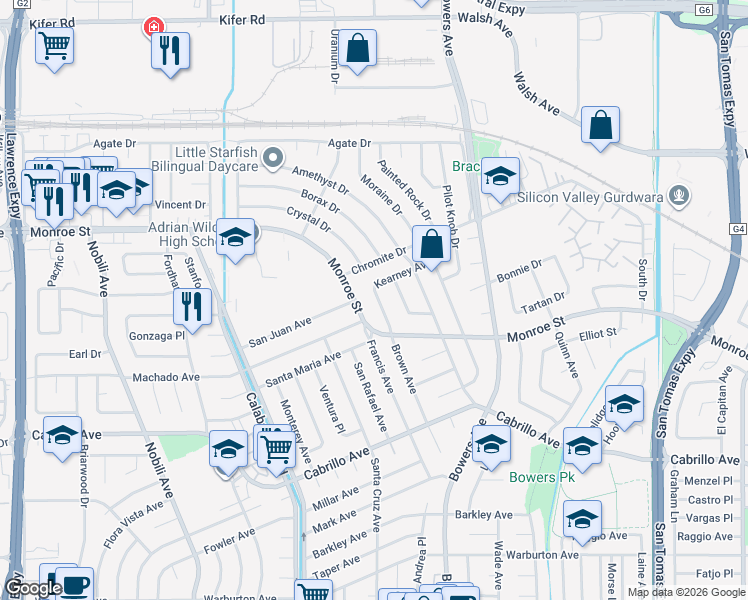Screen dimensions: 748x600
Task: Click the Menzel Pl street label
Action: (x=708, y=481)
